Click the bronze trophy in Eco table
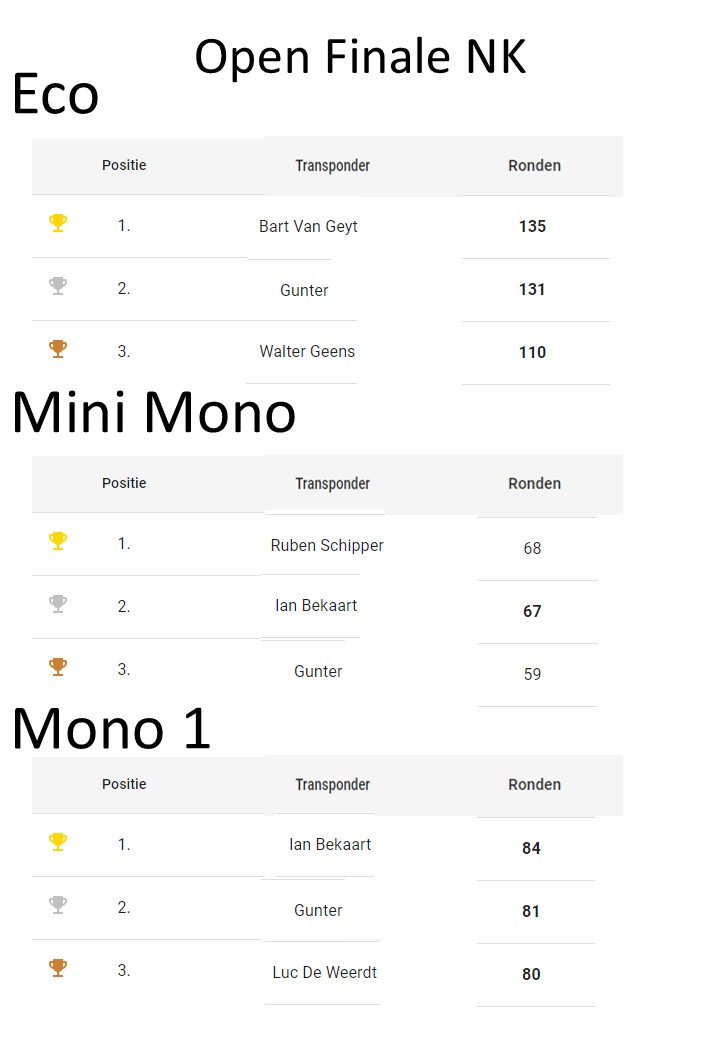 click(x=58, y=349)
